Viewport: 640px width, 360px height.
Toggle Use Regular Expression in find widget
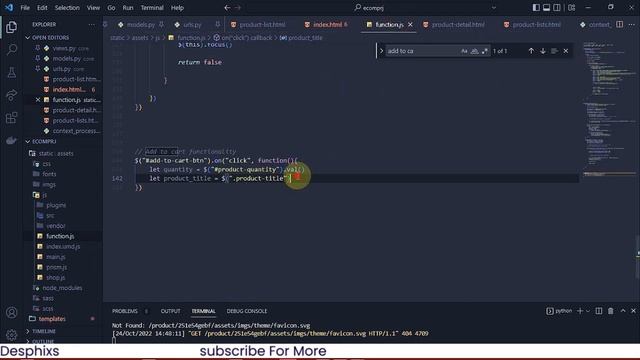click(484, 51)
